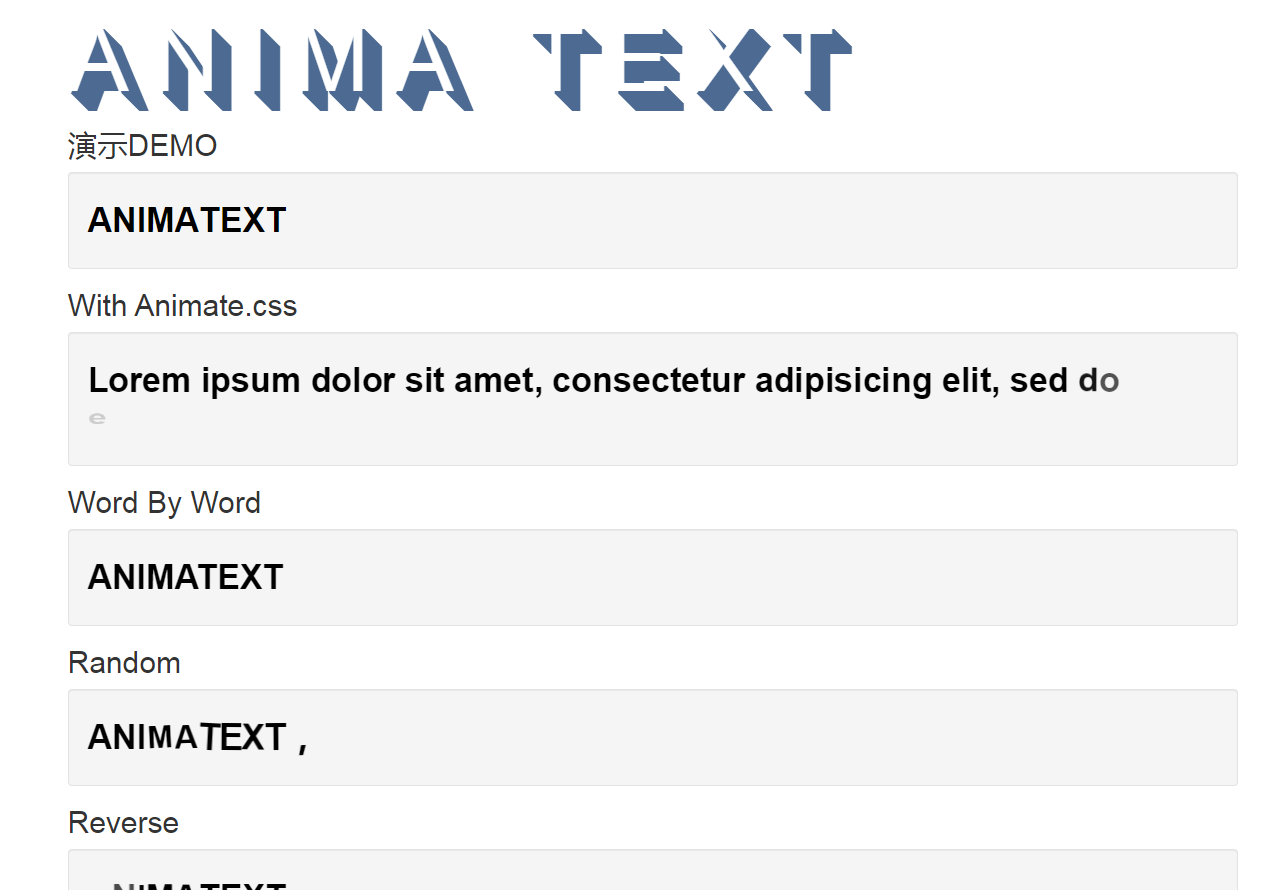This screenshot has width=1275, height=890.
Task: Click the With Animate.css heading
Action: coord(182,305)
